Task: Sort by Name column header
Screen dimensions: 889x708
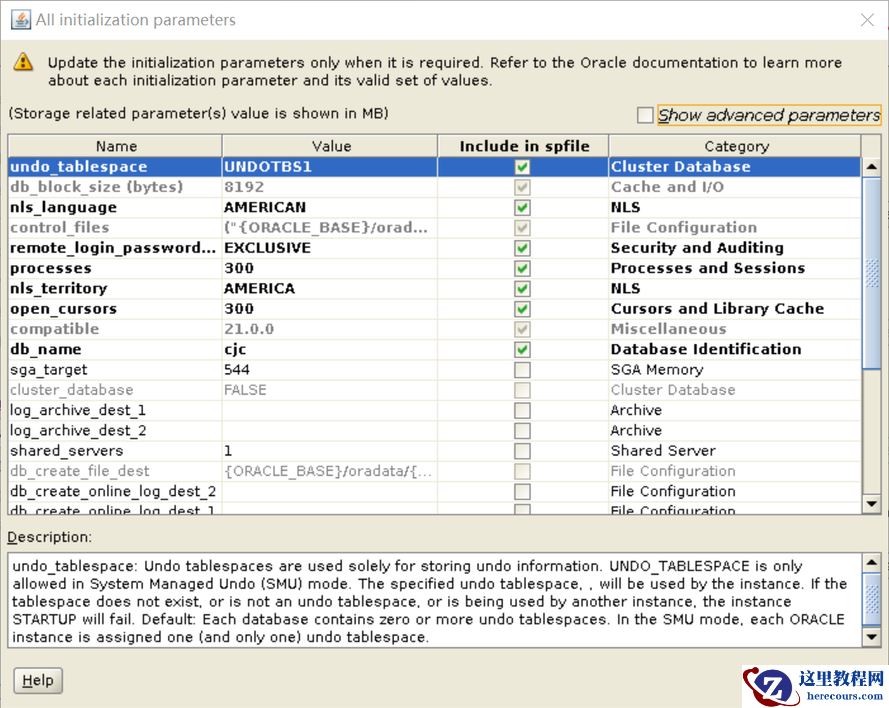Action: tap(116, 146)
